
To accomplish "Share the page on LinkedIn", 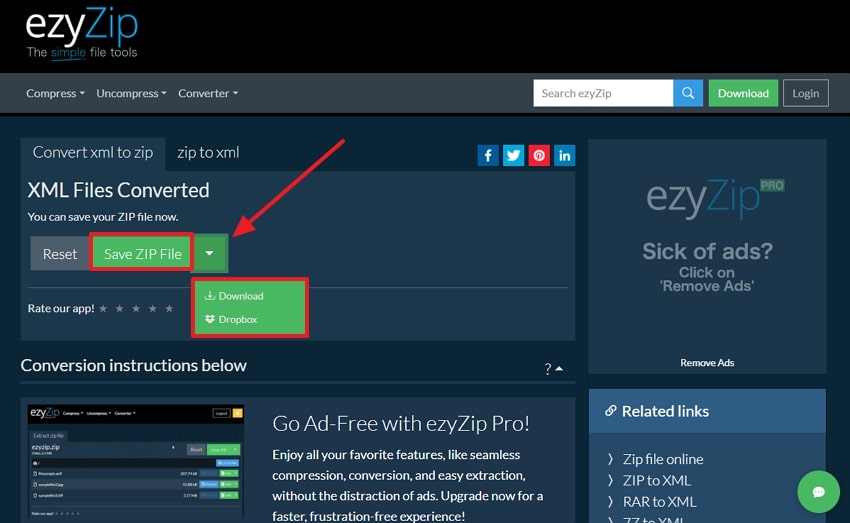I will click(564, 156).
